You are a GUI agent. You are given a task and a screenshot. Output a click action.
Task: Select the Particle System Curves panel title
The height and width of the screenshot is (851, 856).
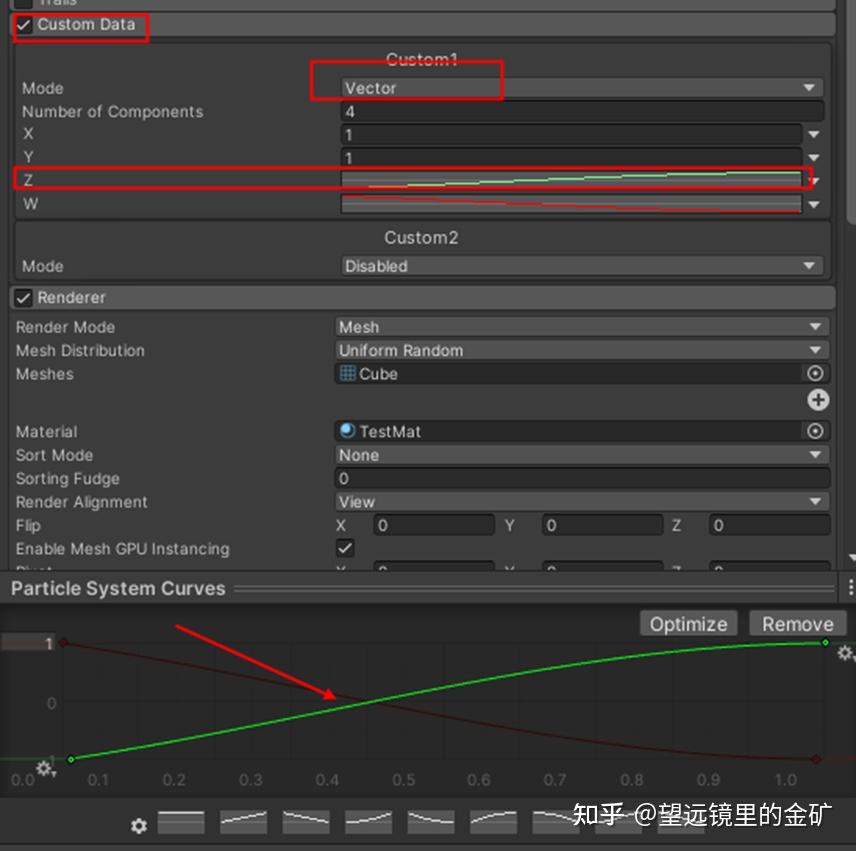tap(117, 588)
